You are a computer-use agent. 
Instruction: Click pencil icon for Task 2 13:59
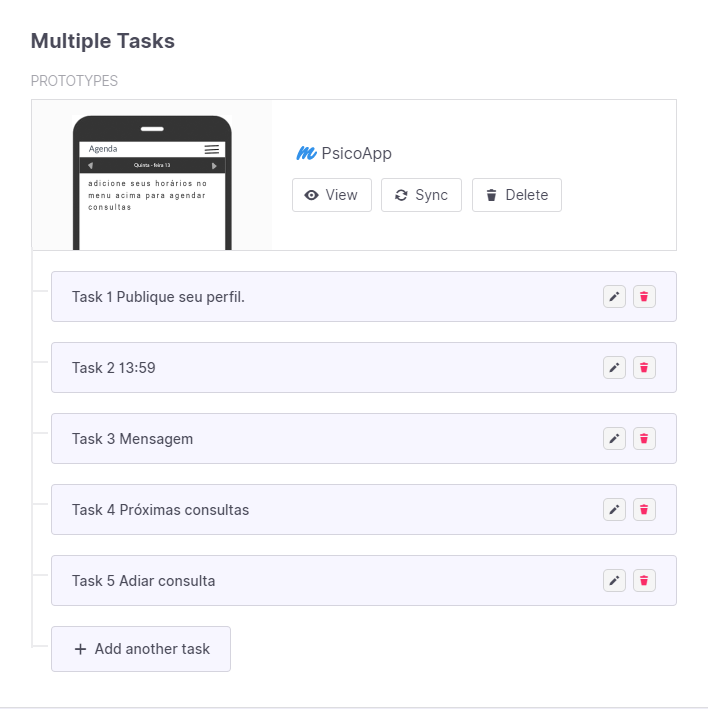pyautogui.click(x=614, y=367)
